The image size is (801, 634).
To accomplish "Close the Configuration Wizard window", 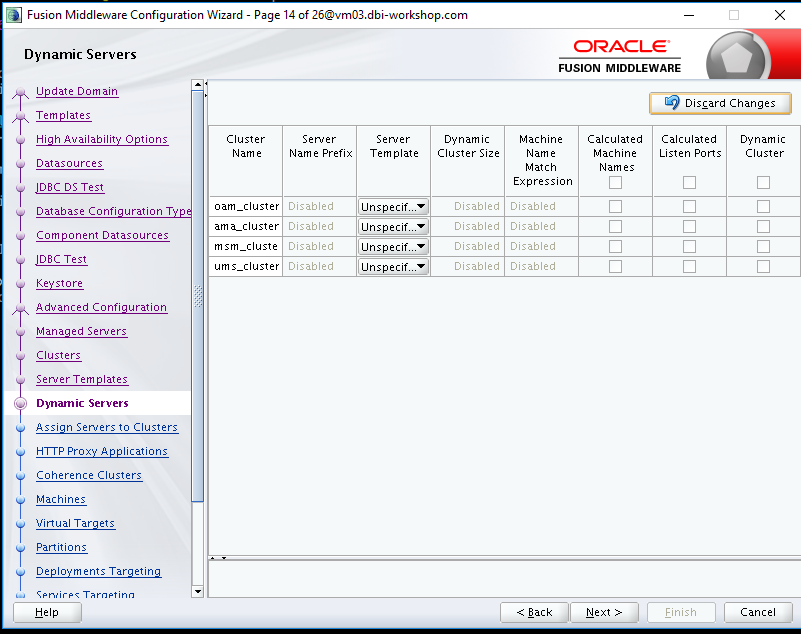I will [780, 15].
